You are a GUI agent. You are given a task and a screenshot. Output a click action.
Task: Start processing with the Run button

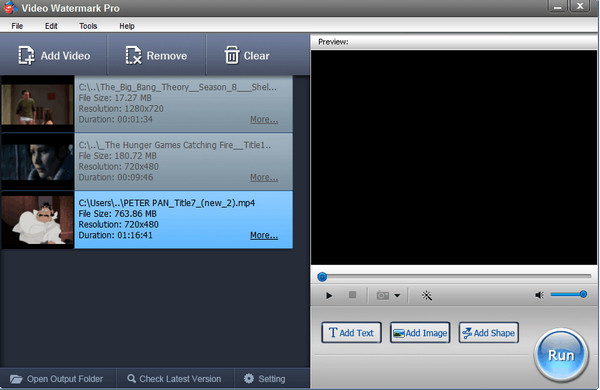click(561, 355)
